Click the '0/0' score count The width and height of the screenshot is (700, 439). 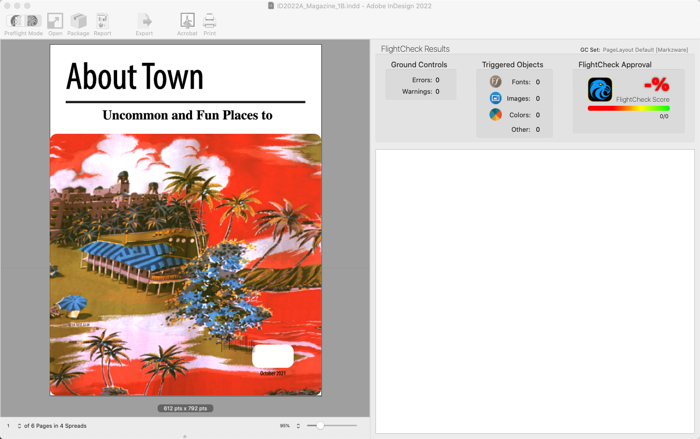point(664,117)
